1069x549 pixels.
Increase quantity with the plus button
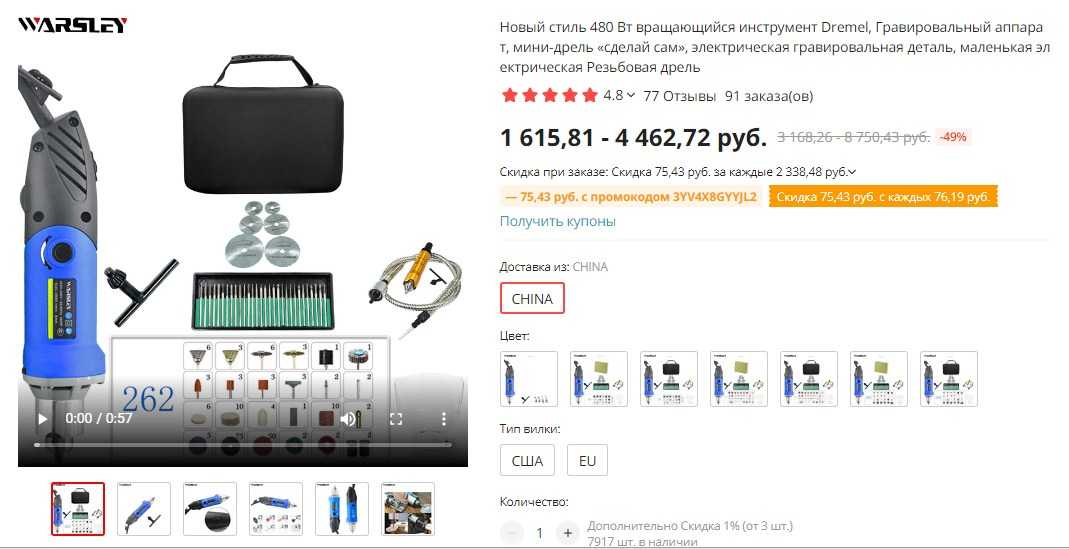pyautogui.click(x=567, y=533)
